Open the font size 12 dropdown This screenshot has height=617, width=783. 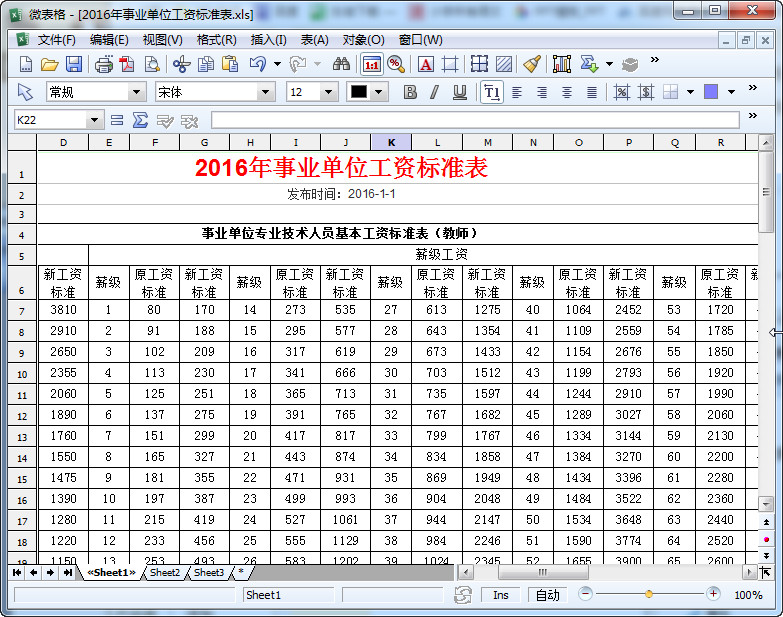pos(328,92)
